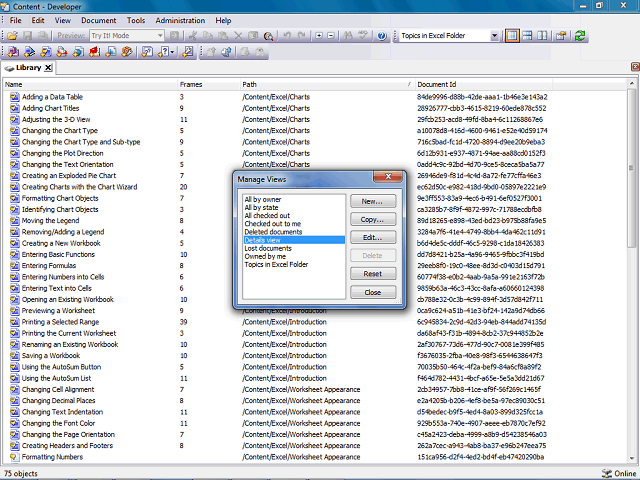Viewport: 640px width, 480px height.
Task: Click the Delete X toolbar icon
Action: click(x=238, y=36)
